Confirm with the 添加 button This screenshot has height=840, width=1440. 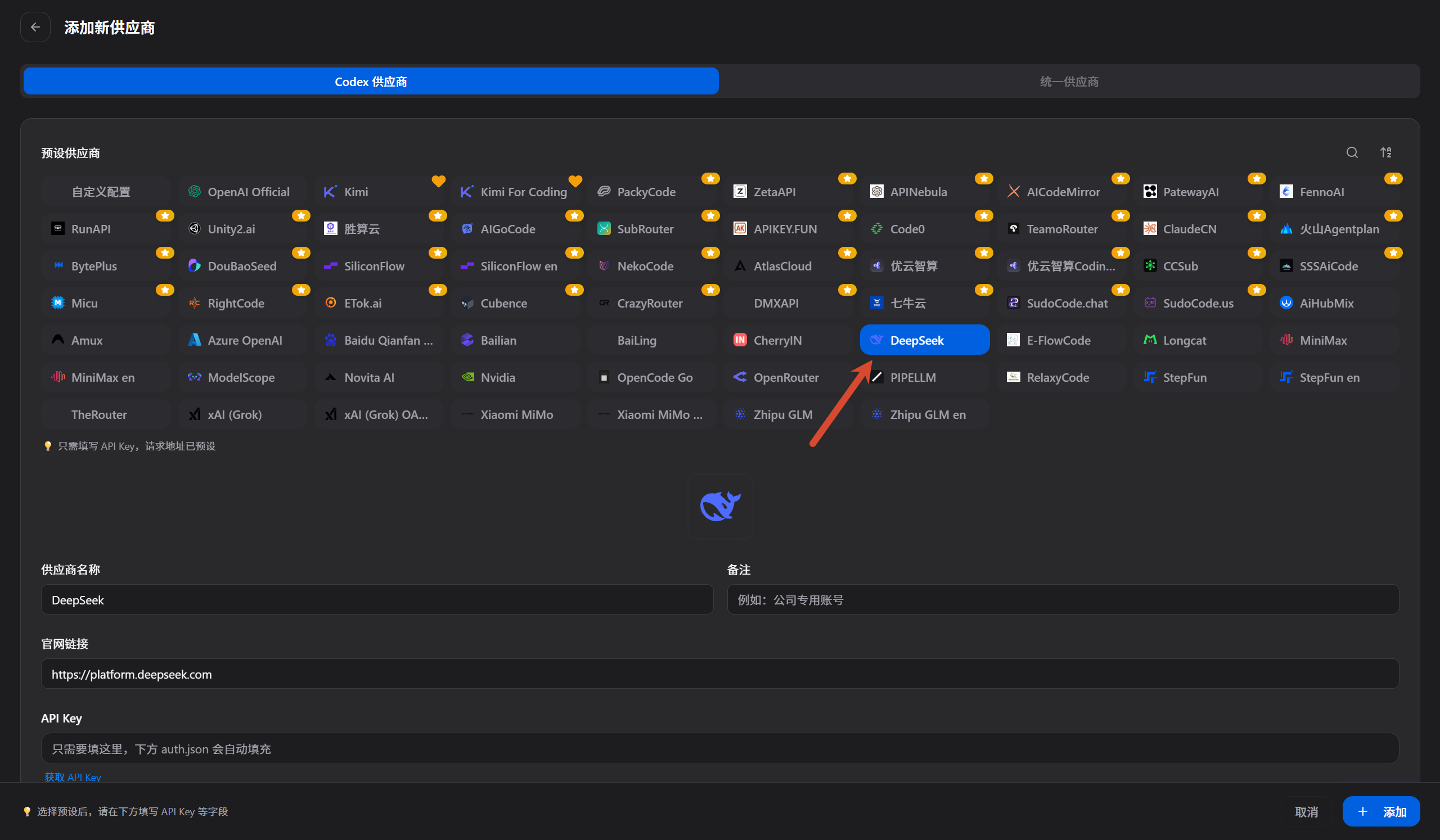coord(1381,811)
